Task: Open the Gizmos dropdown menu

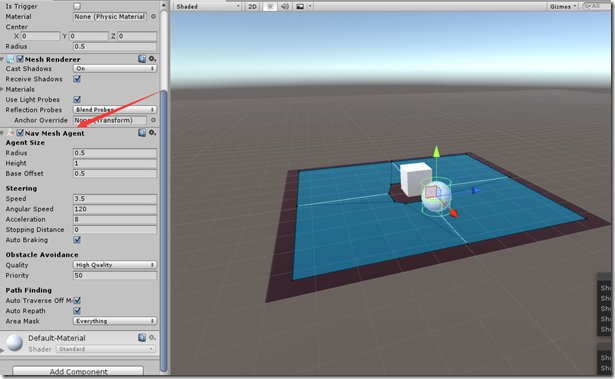Action: point(563,6)
